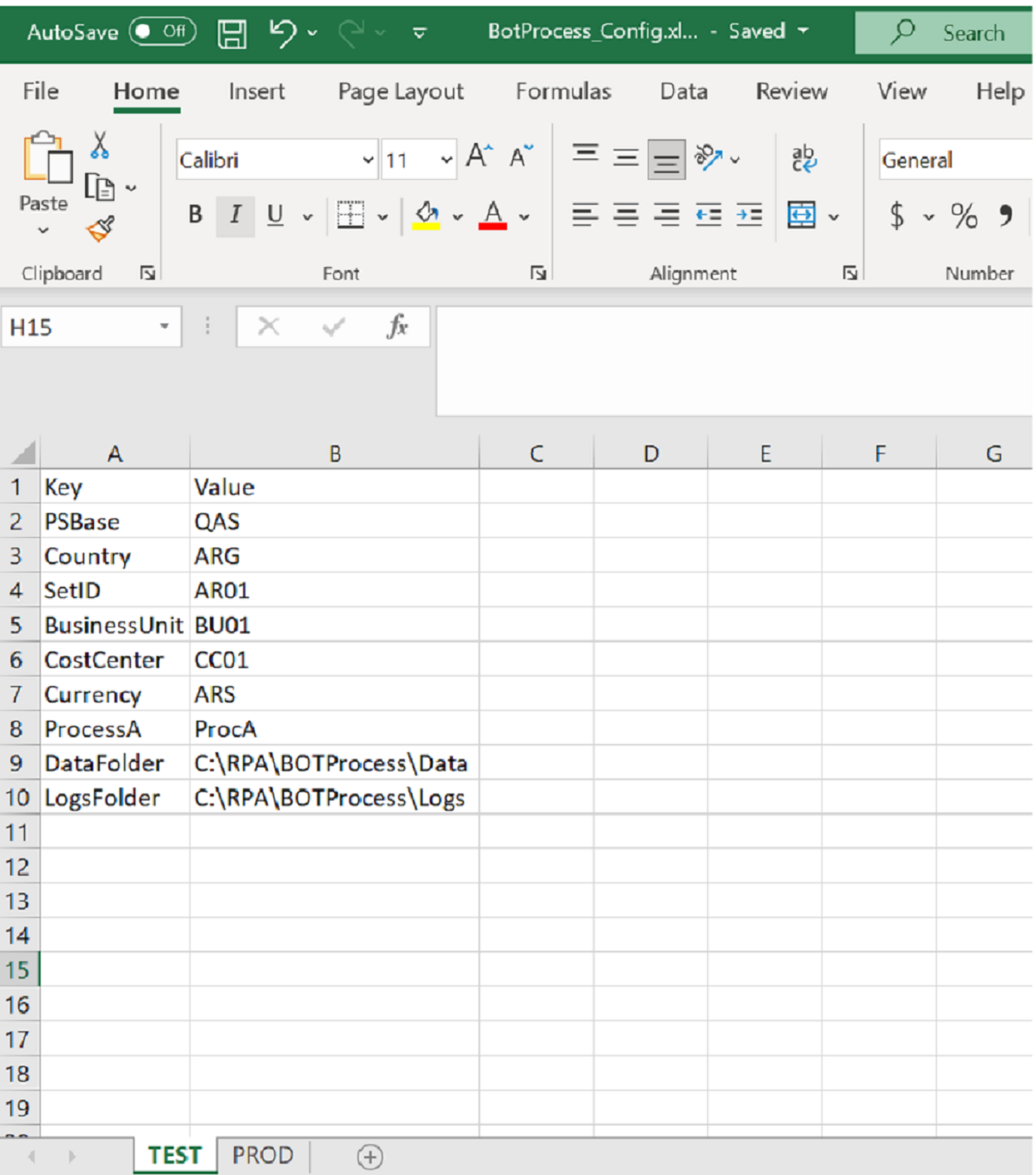The image size is (1036, 1175).
Task: Toggle the AutoSave switch
Action: 163,32
